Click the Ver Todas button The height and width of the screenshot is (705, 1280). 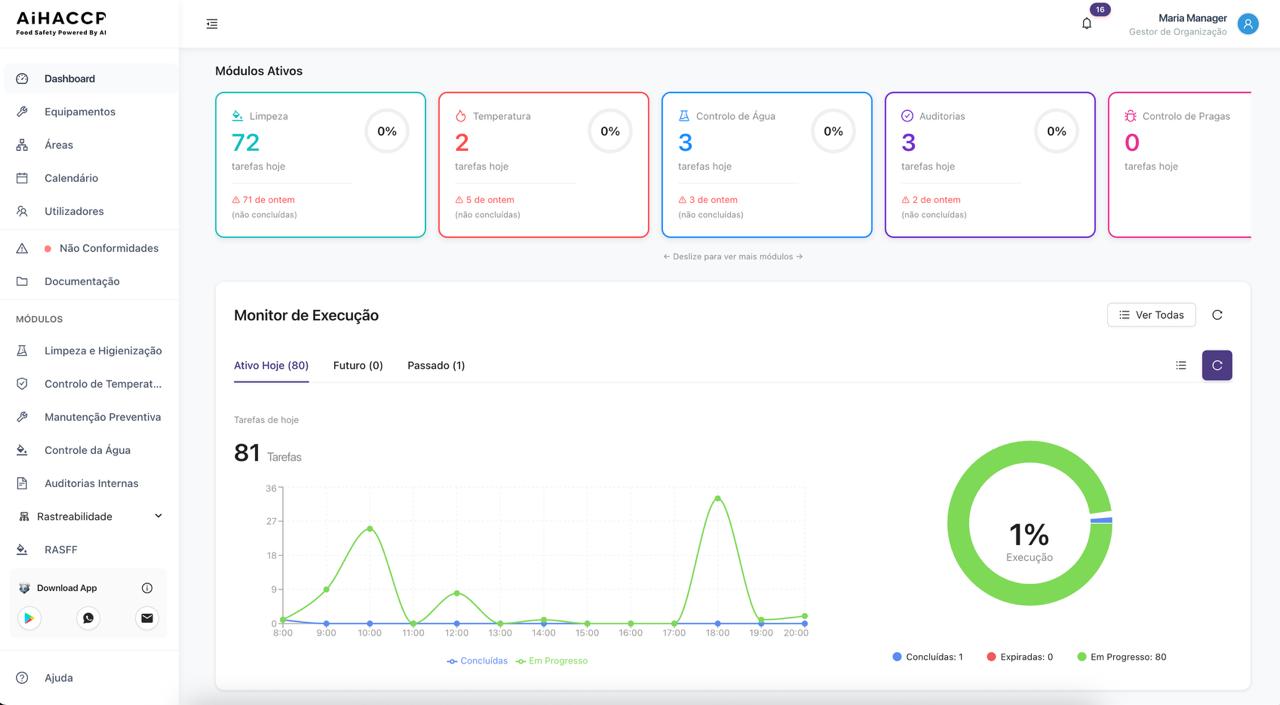tap(1151, 315)
